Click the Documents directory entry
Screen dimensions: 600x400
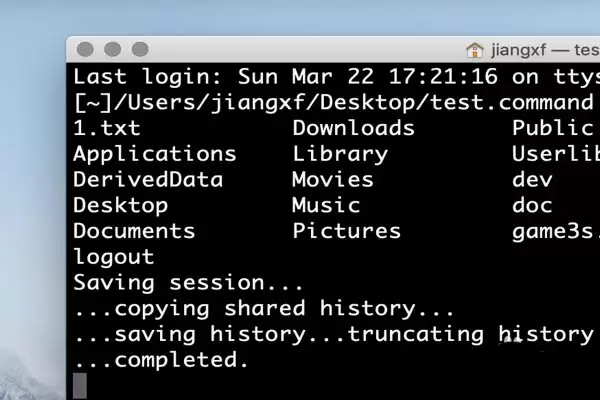tap(134, 231)
